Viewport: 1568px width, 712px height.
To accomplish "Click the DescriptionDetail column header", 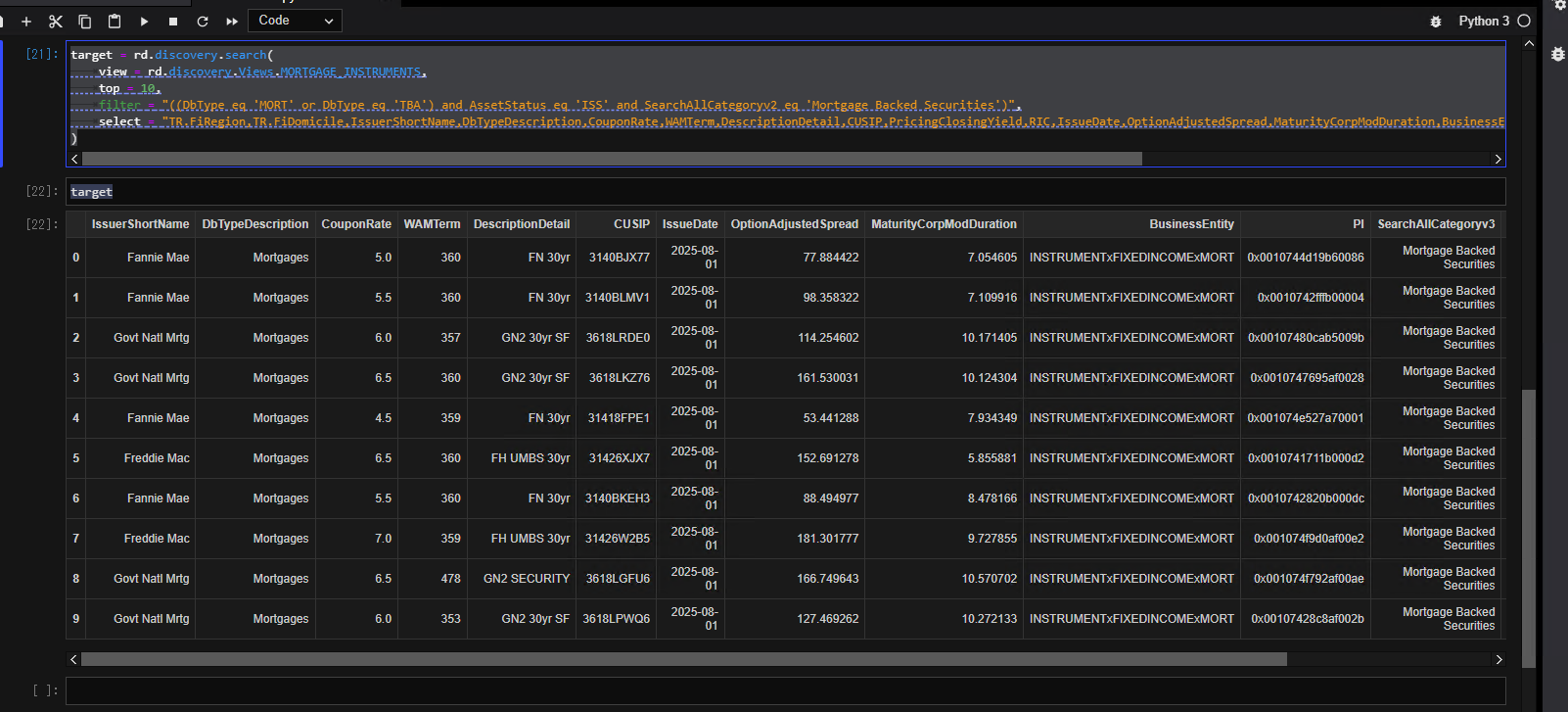I will click(522, 224).
